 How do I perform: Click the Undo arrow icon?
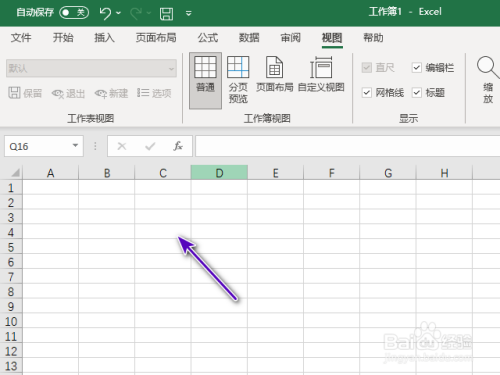(x=105, y=13)
